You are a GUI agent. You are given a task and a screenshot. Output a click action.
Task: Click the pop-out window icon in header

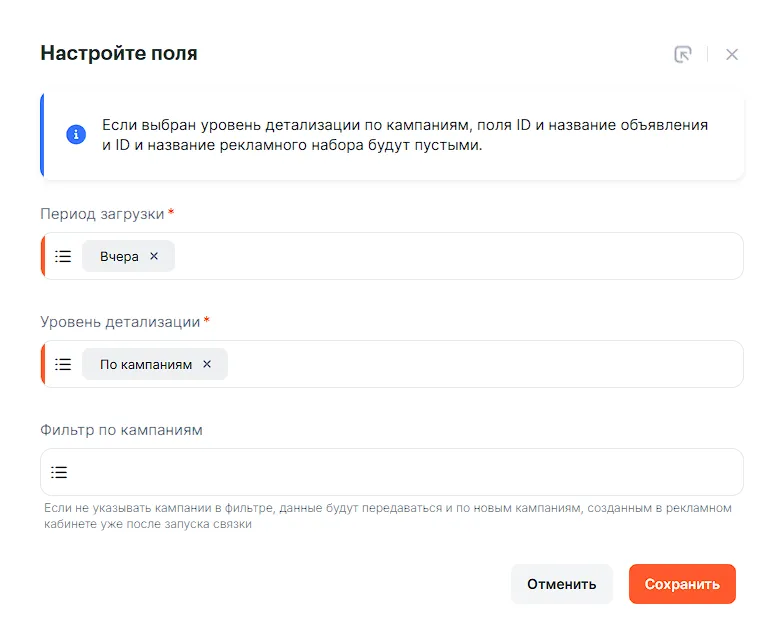point(683,54)
